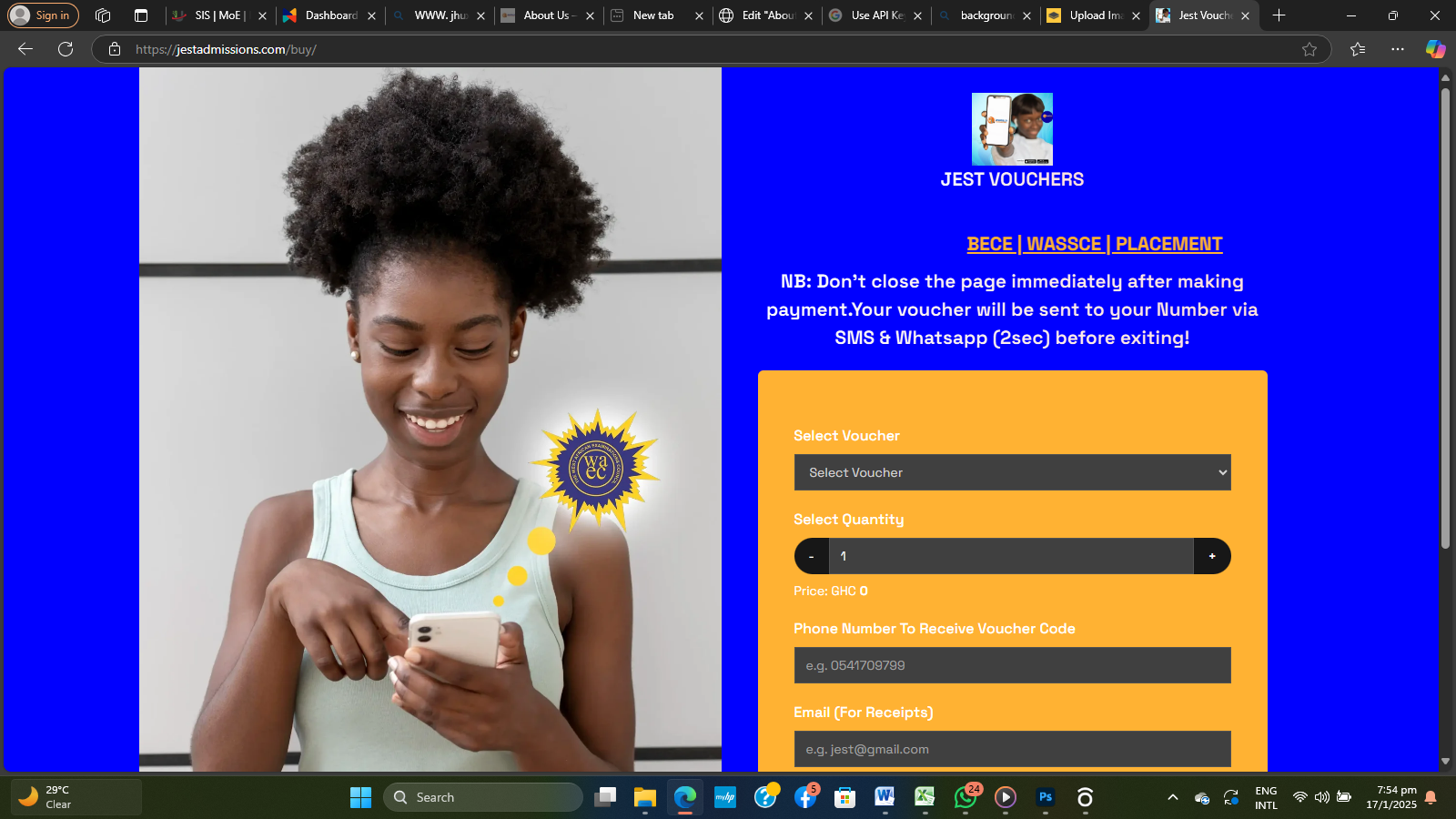The width and height of the screenshot is (1456, 819).
Task: Open ENG INTL language switcher
Action: click(x=1266, y=797)
